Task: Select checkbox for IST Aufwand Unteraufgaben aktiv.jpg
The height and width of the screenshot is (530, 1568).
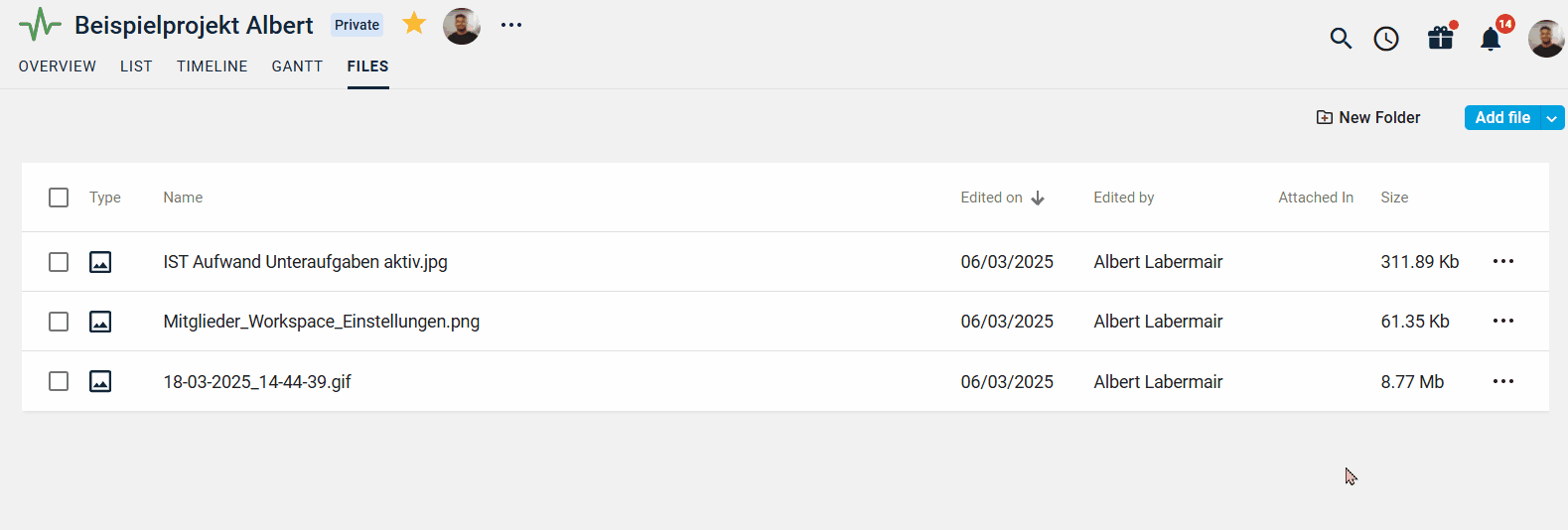Action: point(59,262)
